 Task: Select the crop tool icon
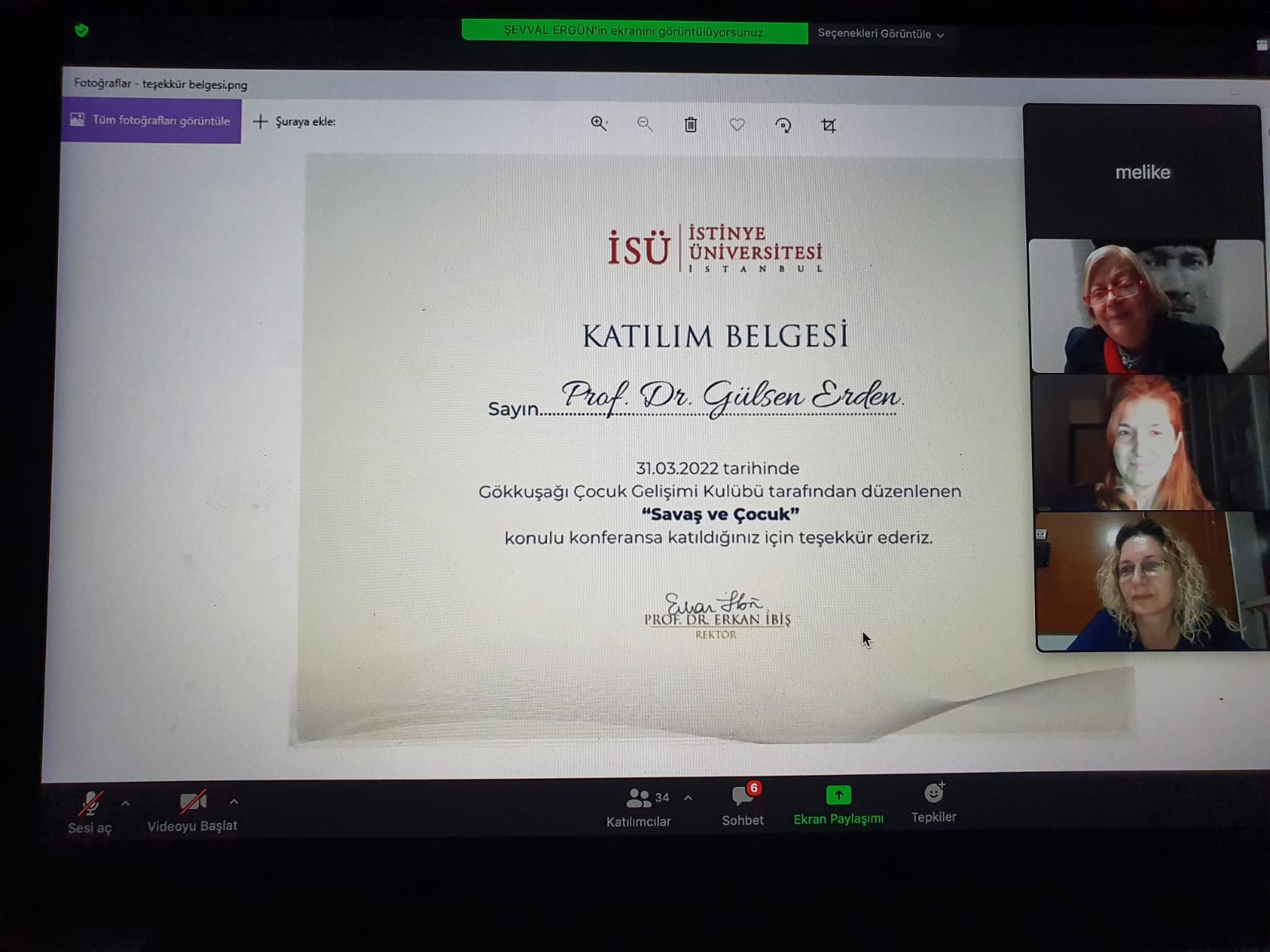coord(829,125)
